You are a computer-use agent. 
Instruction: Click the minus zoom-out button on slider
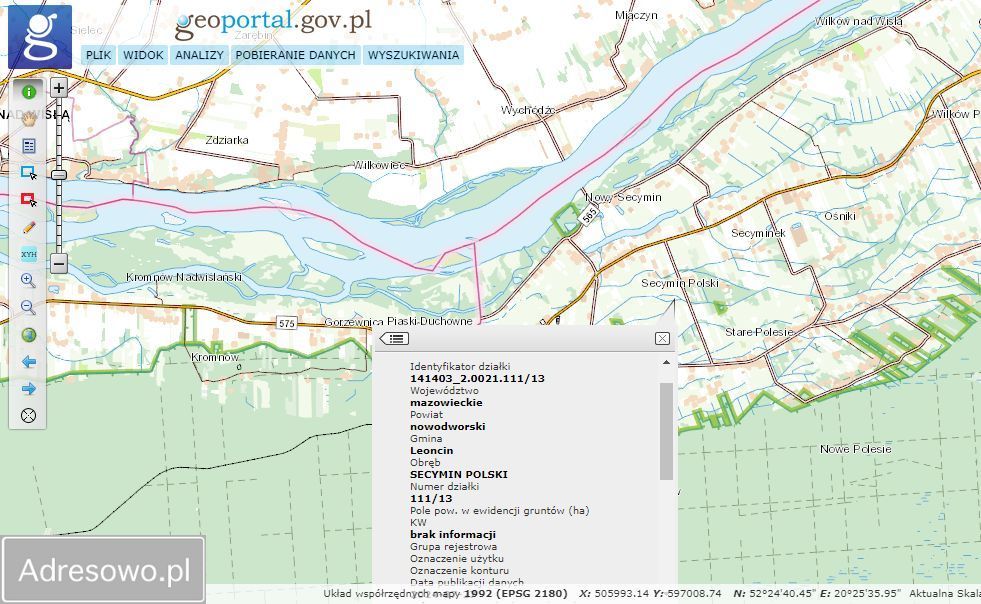59,264
